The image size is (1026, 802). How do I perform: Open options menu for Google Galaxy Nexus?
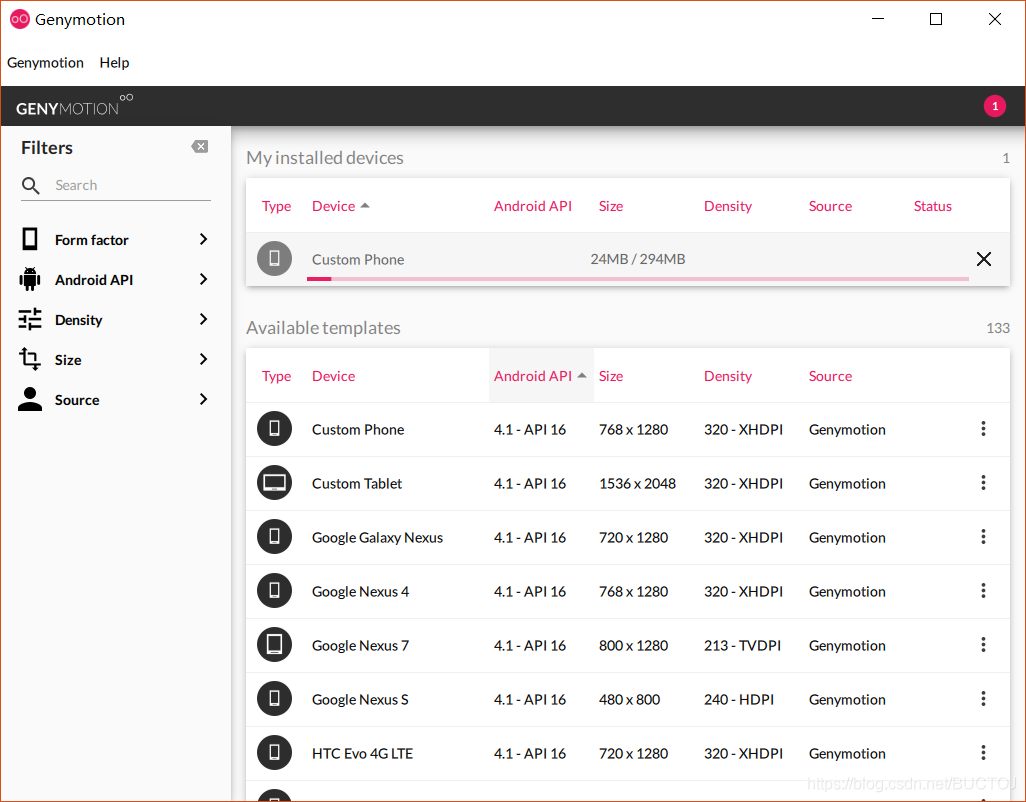983,536
